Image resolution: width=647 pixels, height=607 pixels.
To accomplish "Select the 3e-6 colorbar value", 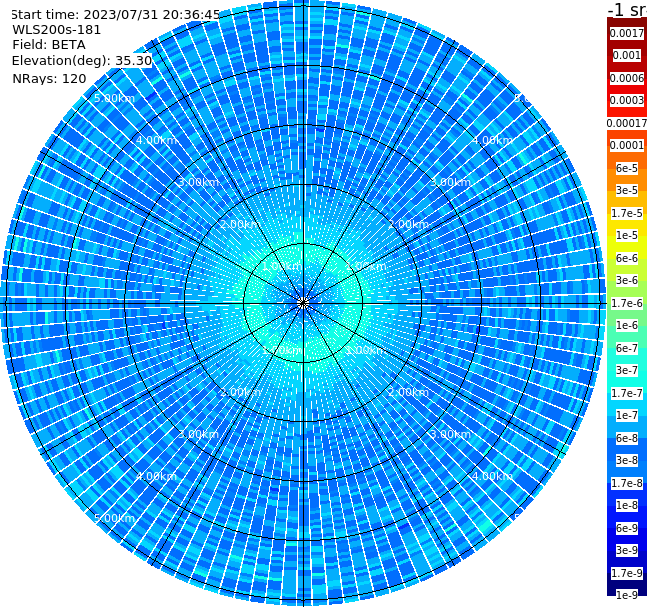I will [x=627, y=280].
